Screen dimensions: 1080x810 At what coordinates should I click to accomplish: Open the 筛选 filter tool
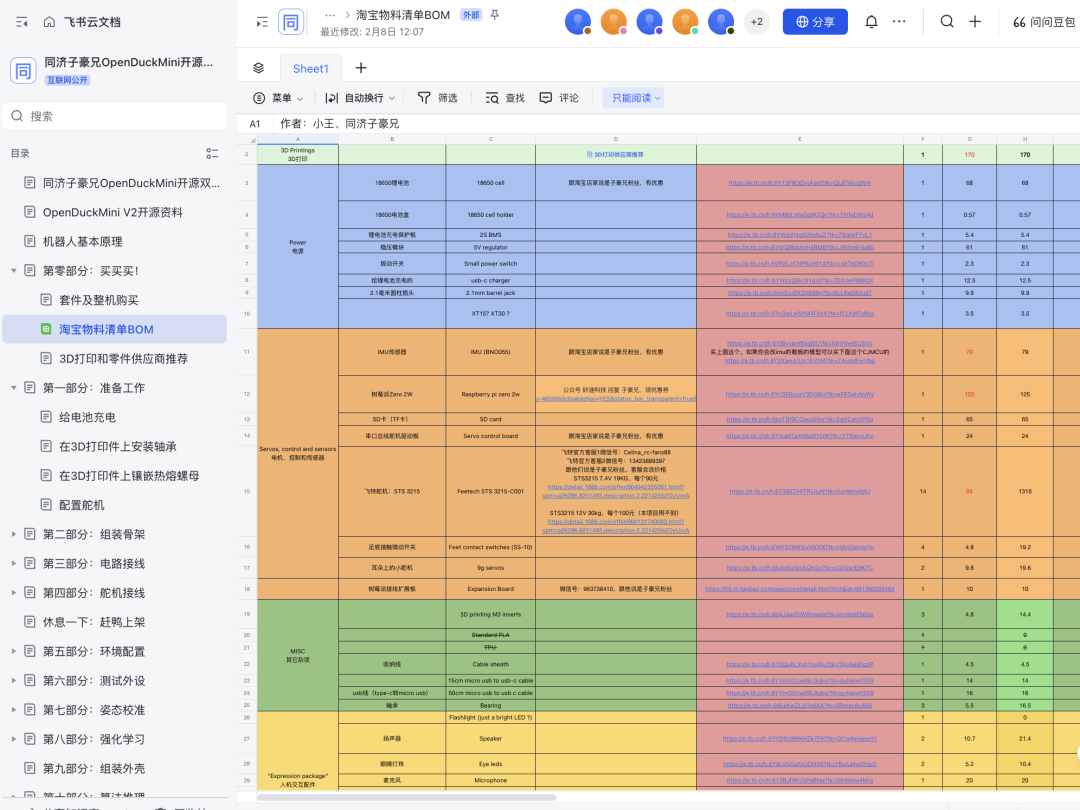(x=437, y=98)
